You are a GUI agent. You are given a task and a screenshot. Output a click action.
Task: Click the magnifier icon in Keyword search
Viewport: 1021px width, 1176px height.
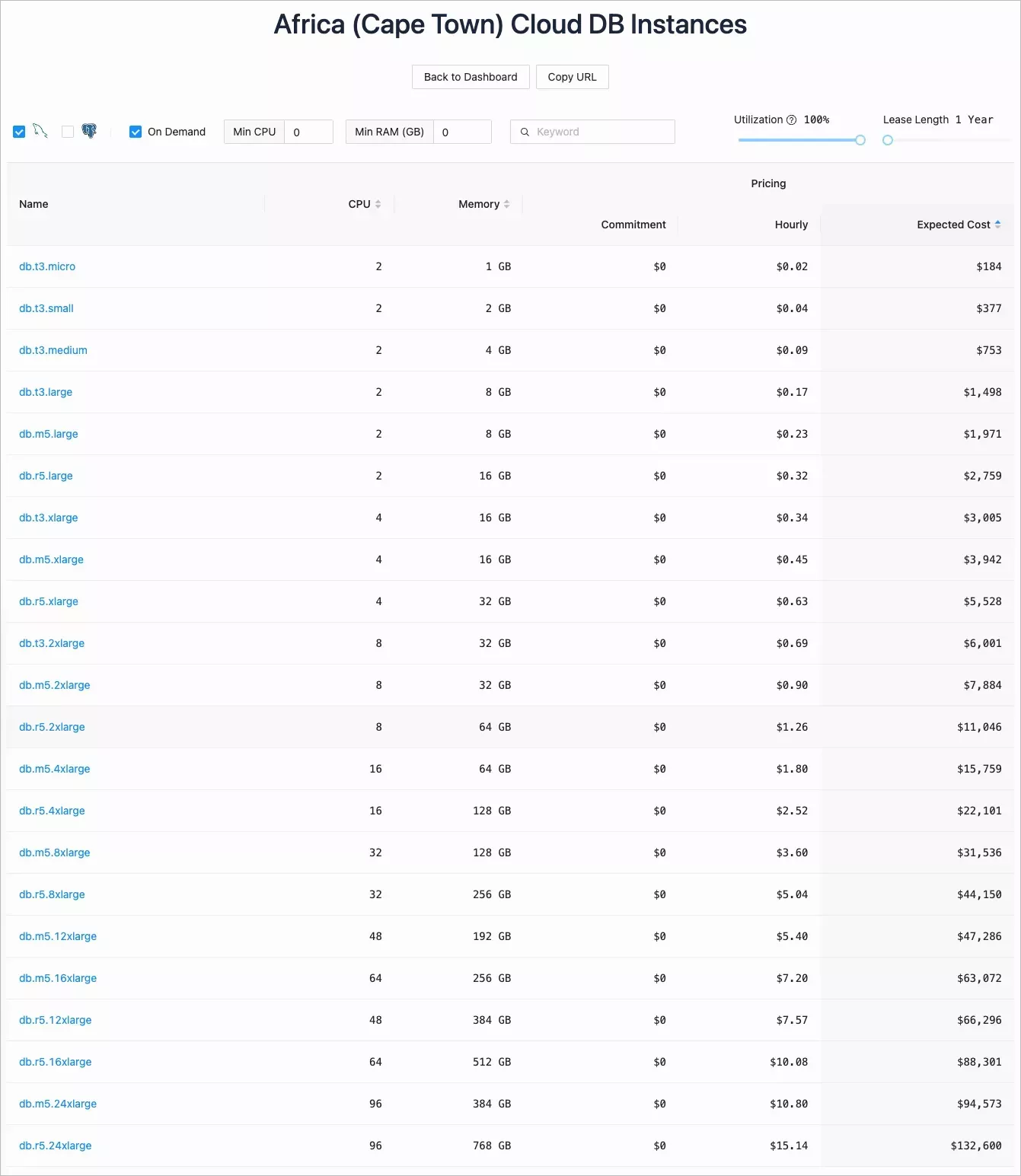tap(525, 132)
